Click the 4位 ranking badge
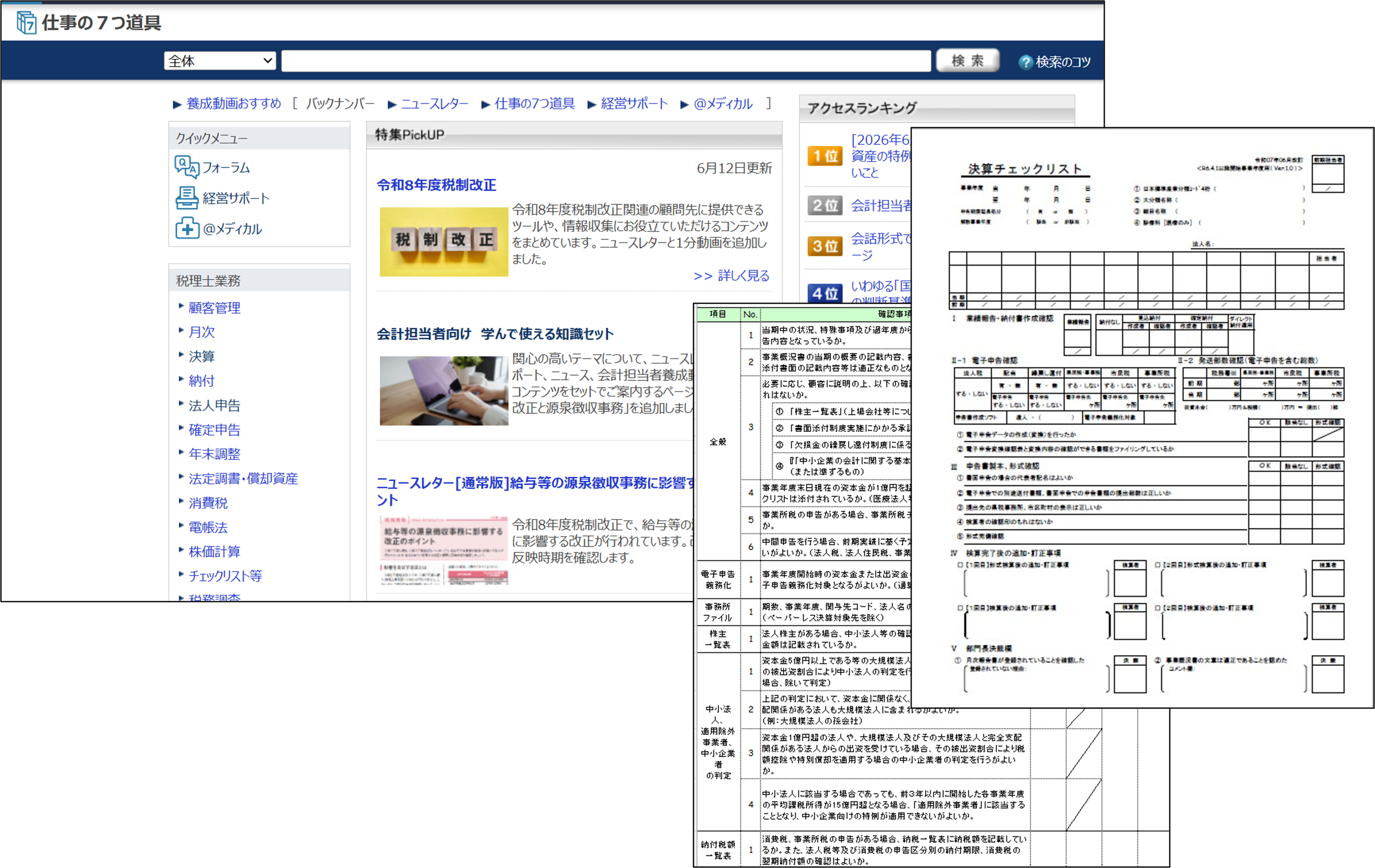 (x=825, y=294)
